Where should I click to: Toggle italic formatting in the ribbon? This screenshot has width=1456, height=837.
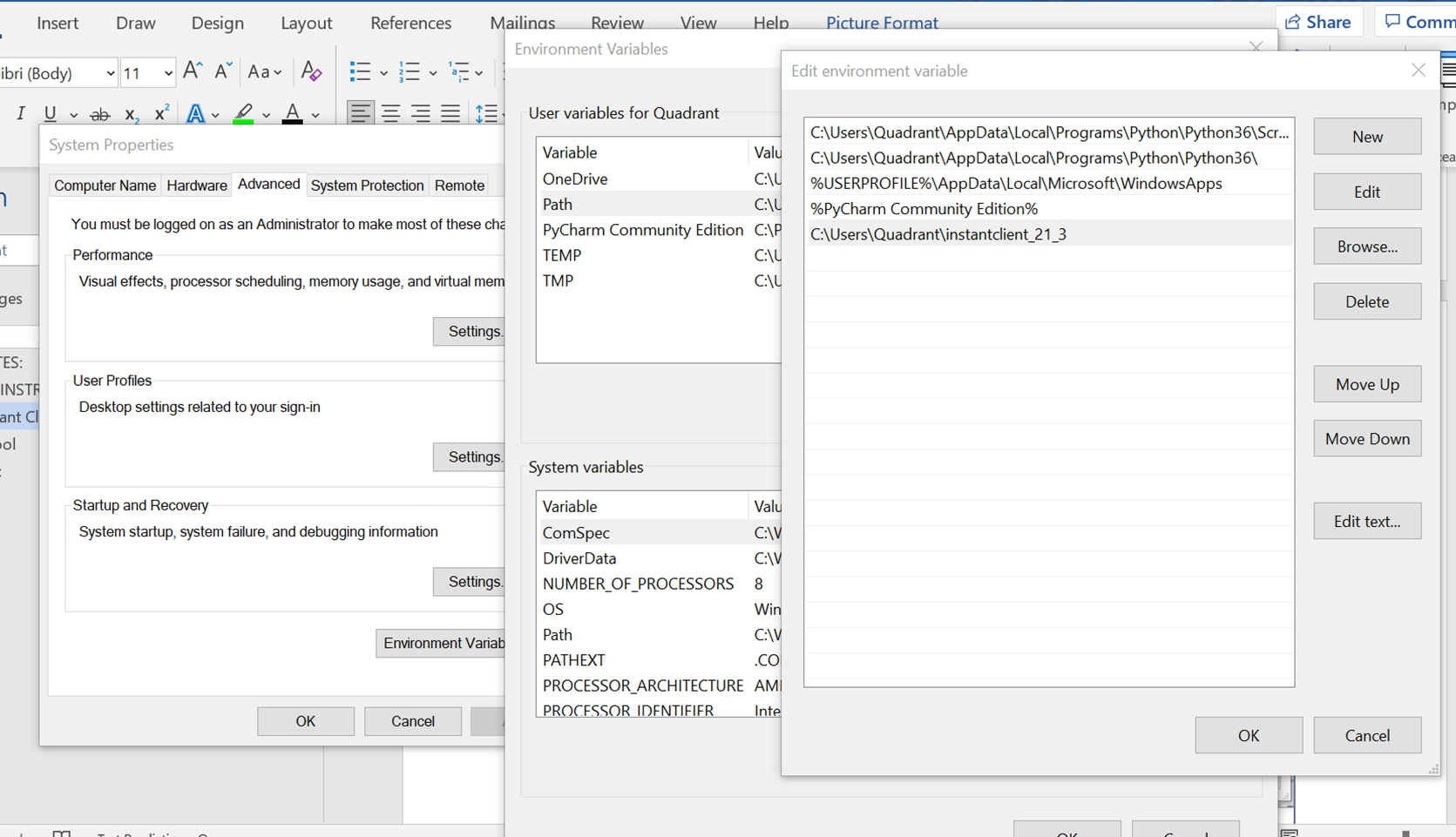point(21,113)
